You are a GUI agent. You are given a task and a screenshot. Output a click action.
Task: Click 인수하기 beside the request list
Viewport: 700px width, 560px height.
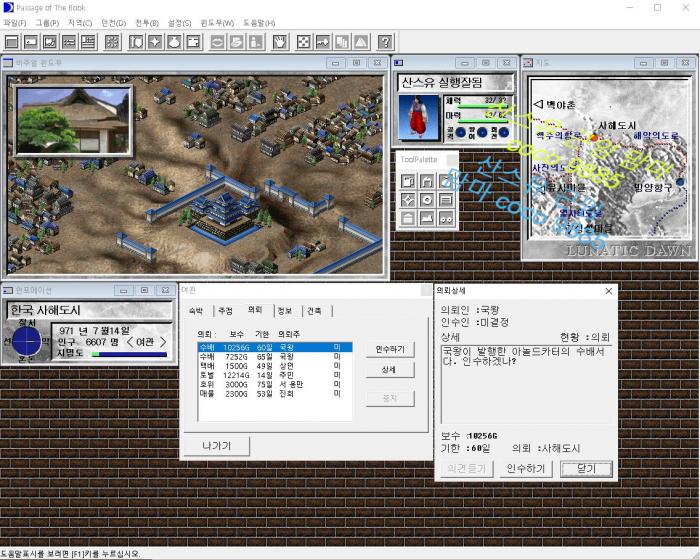click(390, 349)
